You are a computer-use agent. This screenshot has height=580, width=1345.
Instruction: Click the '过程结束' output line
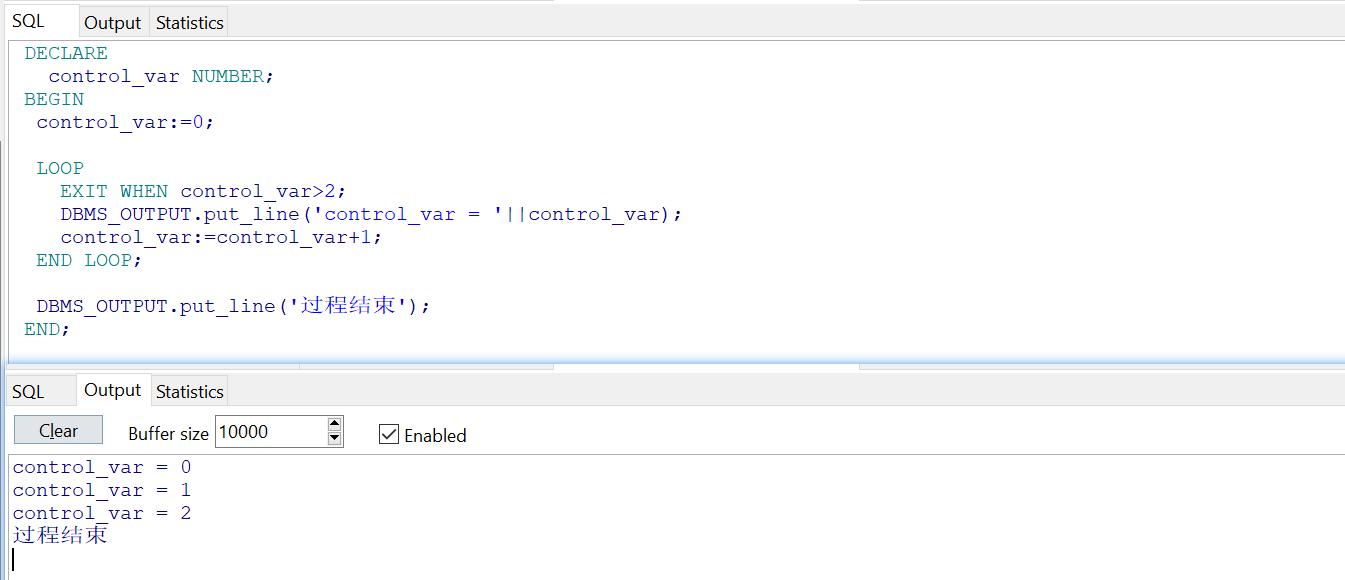click(60, 535)
